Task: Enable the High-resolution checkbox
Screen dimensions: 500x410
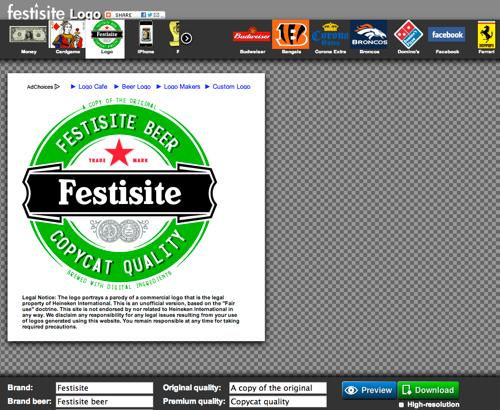Action: click(x=401, y=405)
